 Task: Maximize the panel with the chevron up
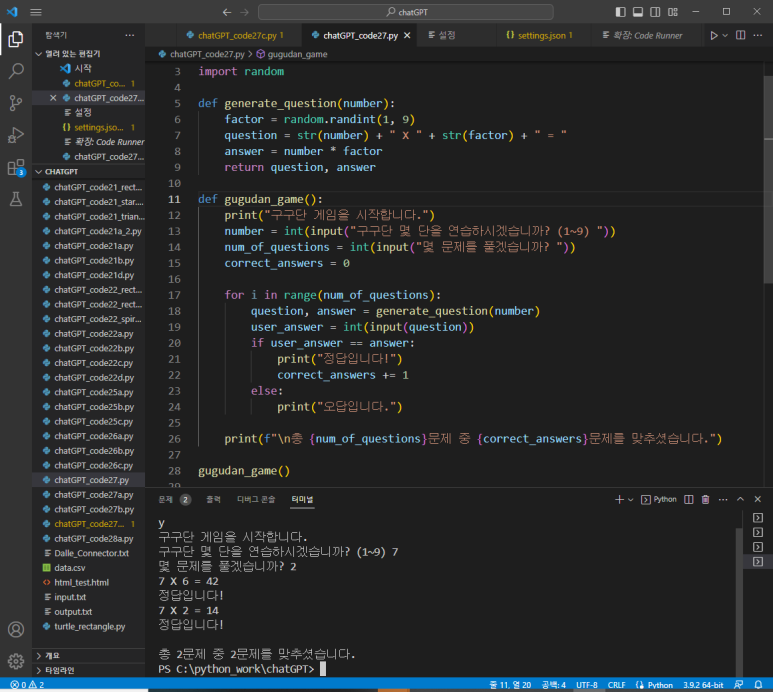pos(740,500)
